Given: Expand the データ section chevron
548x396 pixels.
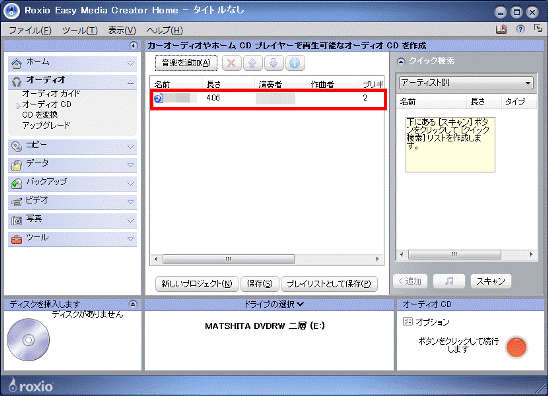Looking at the screenshot, I should [x=130, y=165].
